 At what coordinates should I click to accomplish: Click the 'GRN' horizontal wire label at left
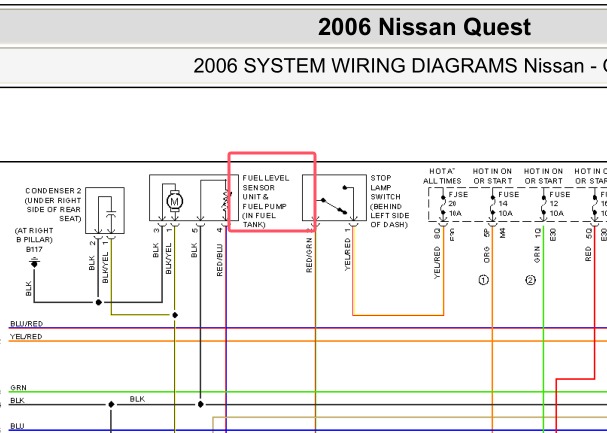(x=18, y=387)
